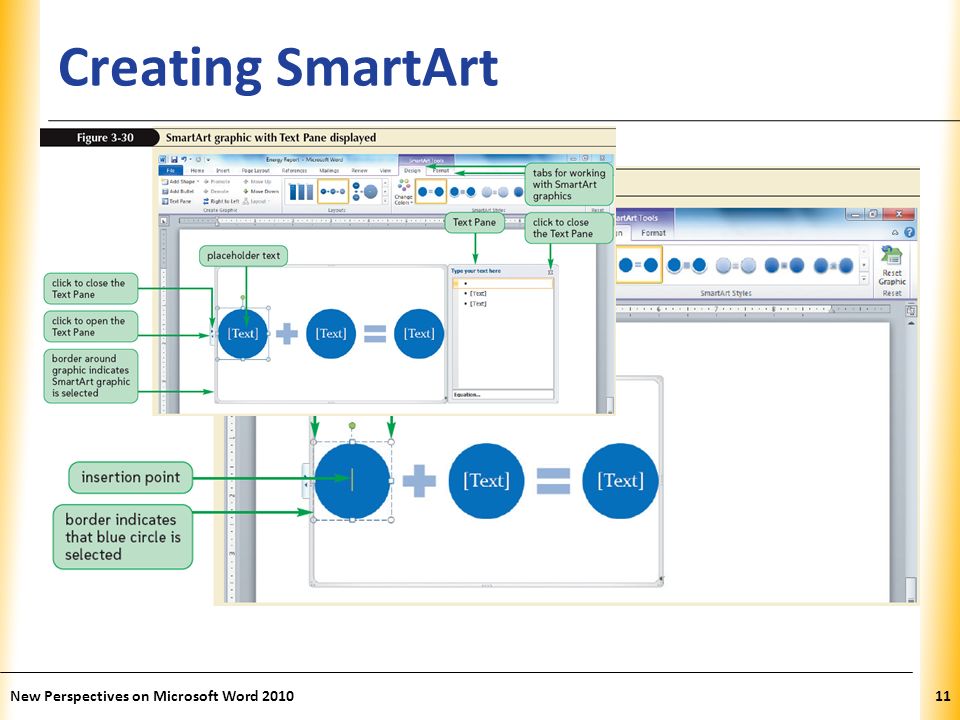Select the plus sign shape in front window graphic

click(x=287, y=334)
